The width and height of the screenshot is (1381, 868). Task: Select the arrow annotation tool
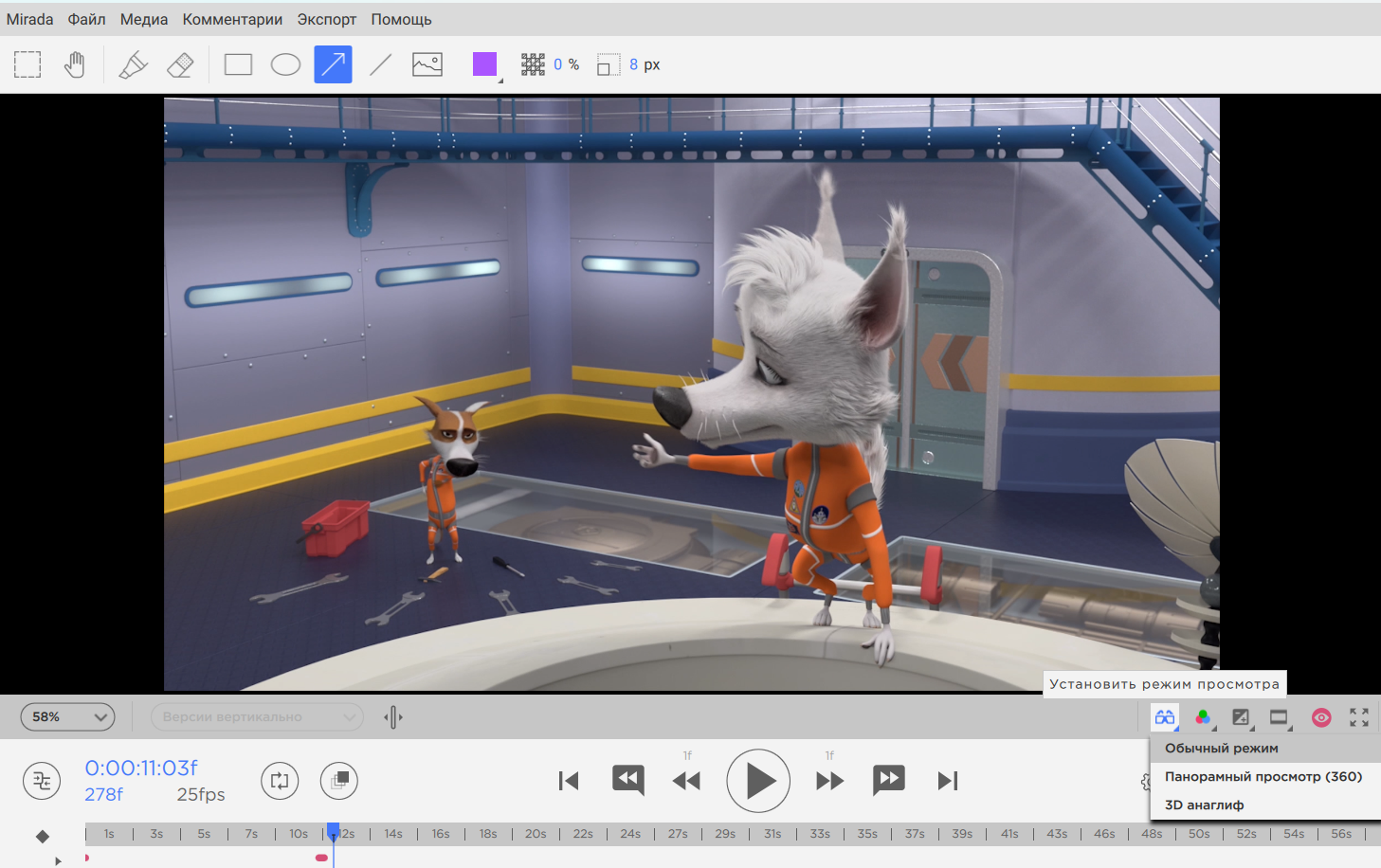(333, 64)
